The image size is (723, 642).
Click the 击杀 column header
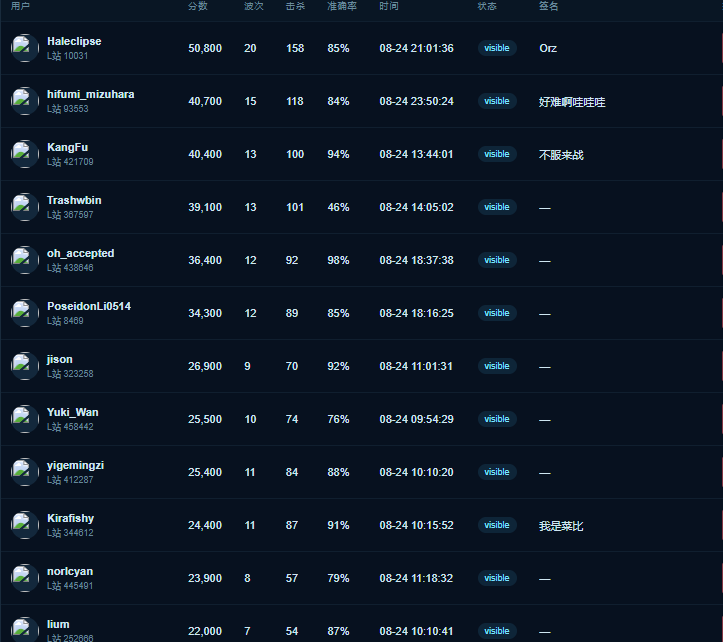point(295,6)
